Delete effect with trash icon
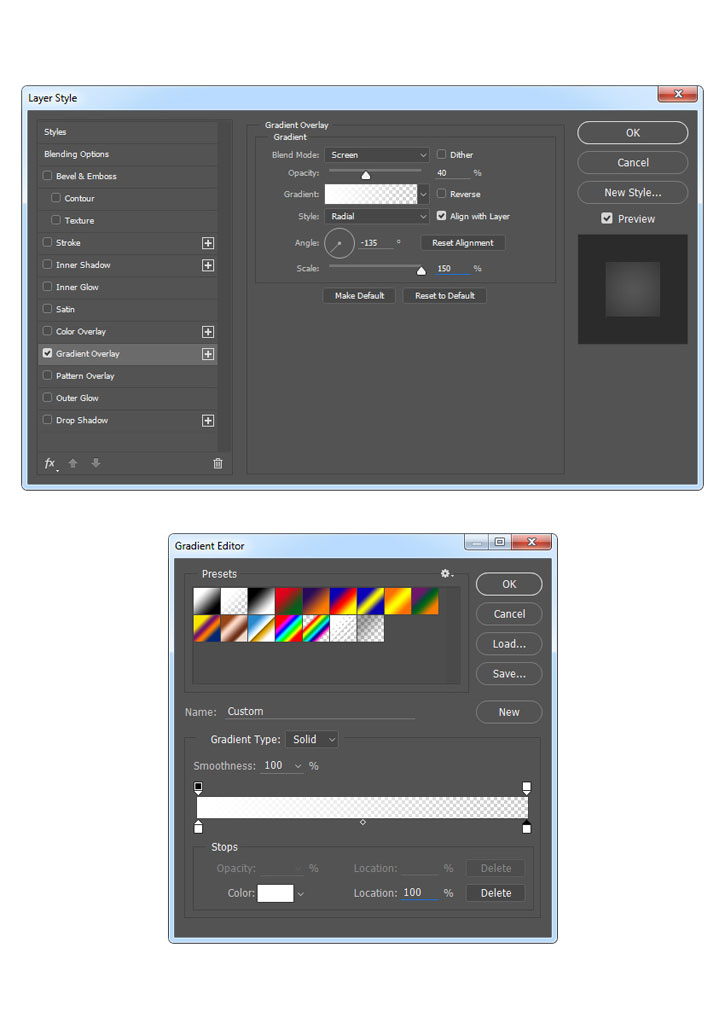The height and width of the screenshot is (1029, 725). (218, 463)
